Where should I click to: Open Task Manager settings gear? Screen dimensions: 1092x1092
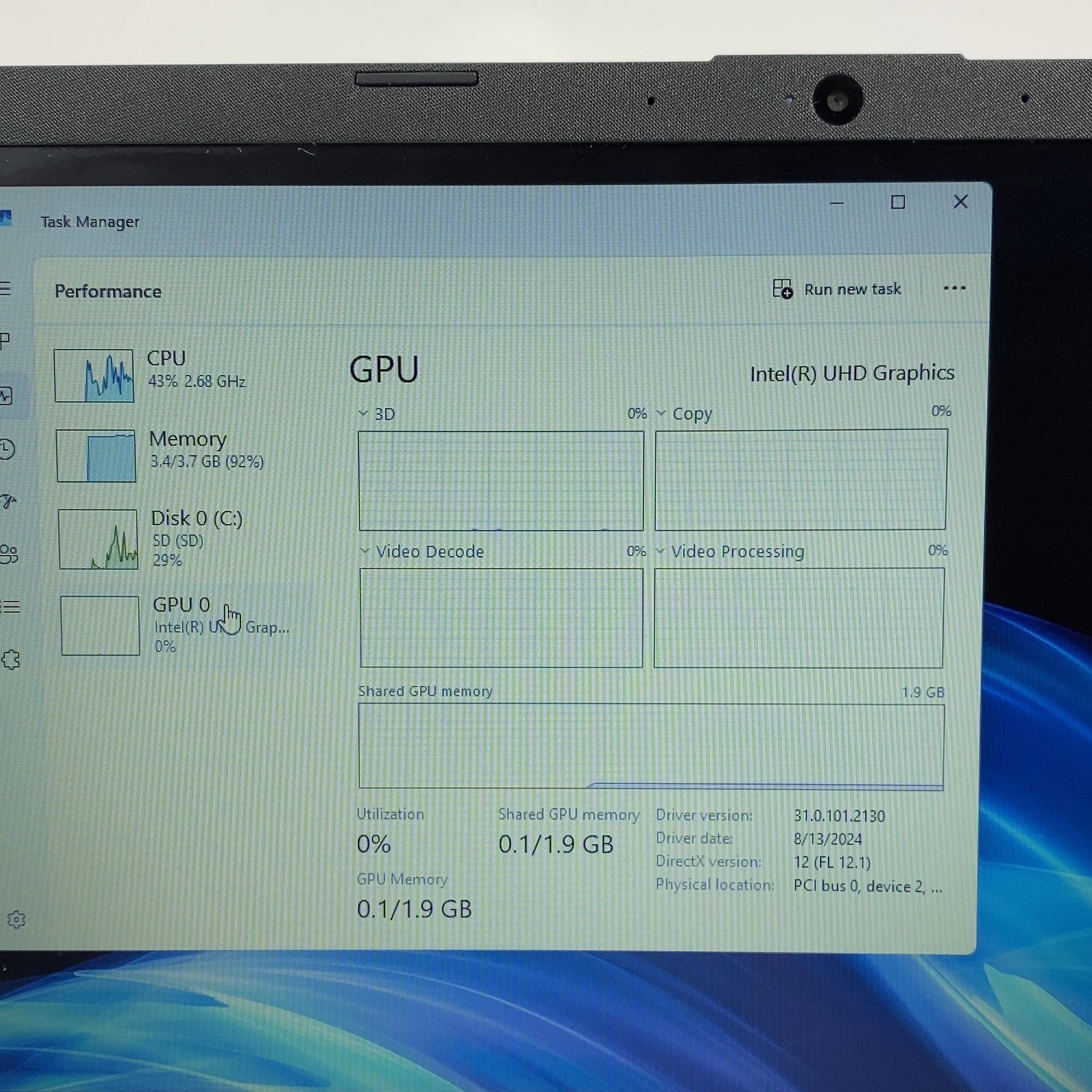click(x=16, y=920)
